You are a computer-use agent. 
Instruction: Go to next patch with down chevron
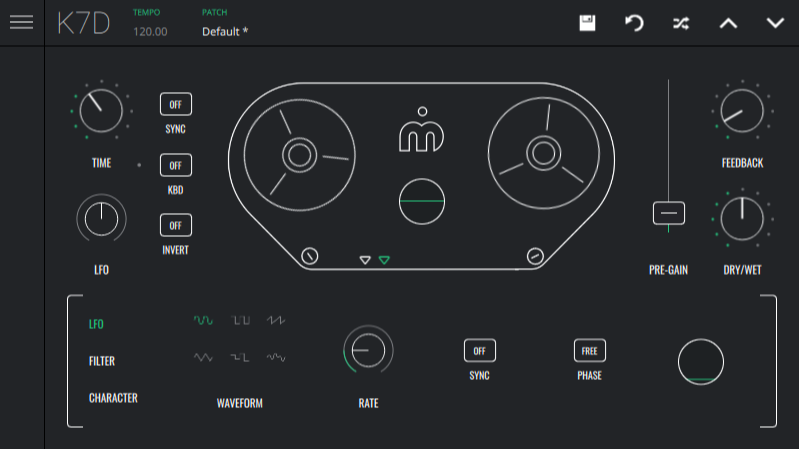pyautogui.click(x=775, y=23)
